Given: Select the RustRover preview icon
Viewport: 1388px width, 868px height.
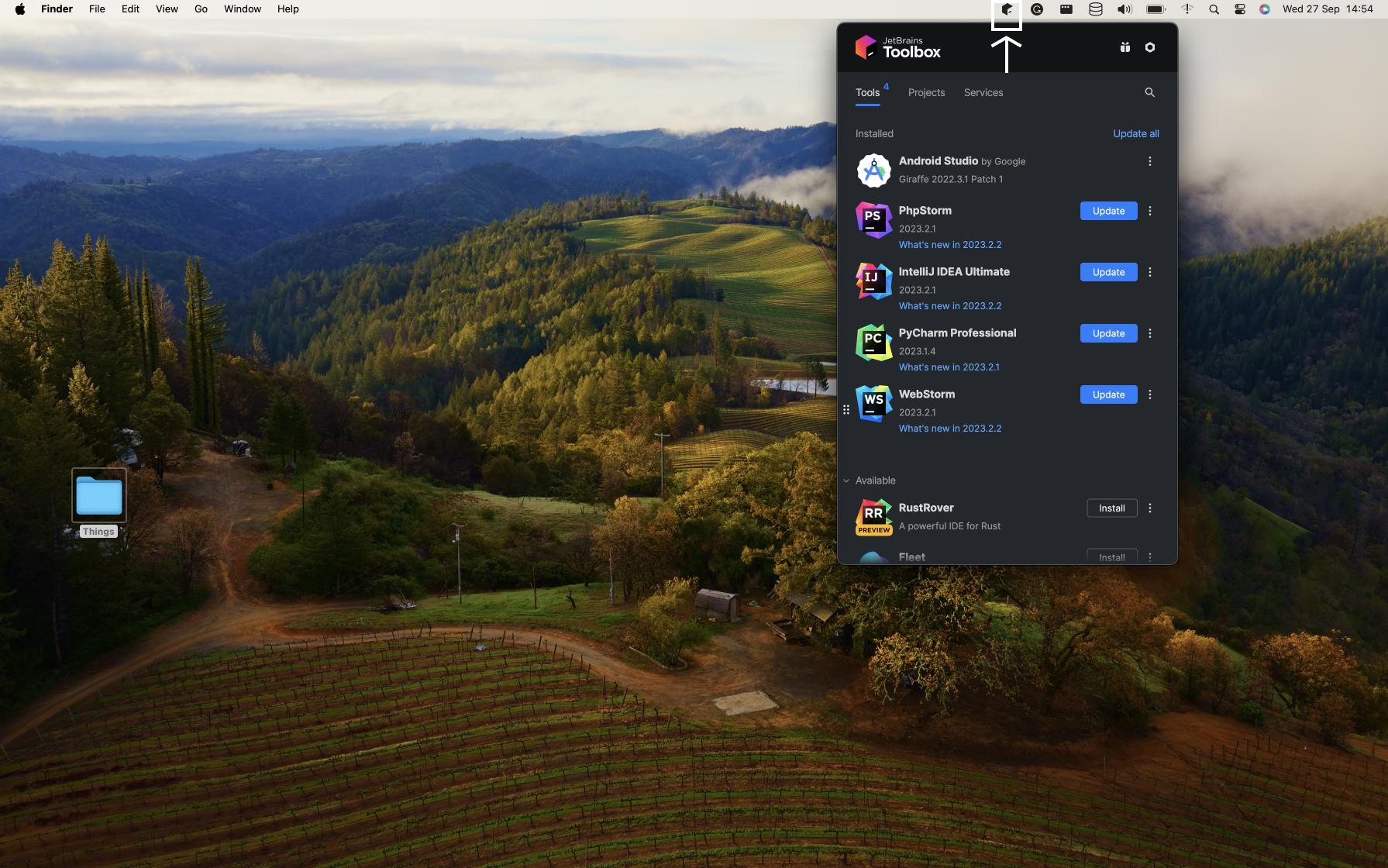Looking at the screenshot, I should (873, 517).
